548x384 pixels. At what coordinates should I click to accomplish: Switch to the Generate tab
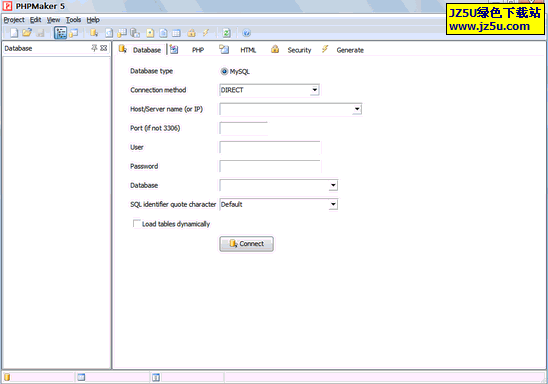click(343, 50)
